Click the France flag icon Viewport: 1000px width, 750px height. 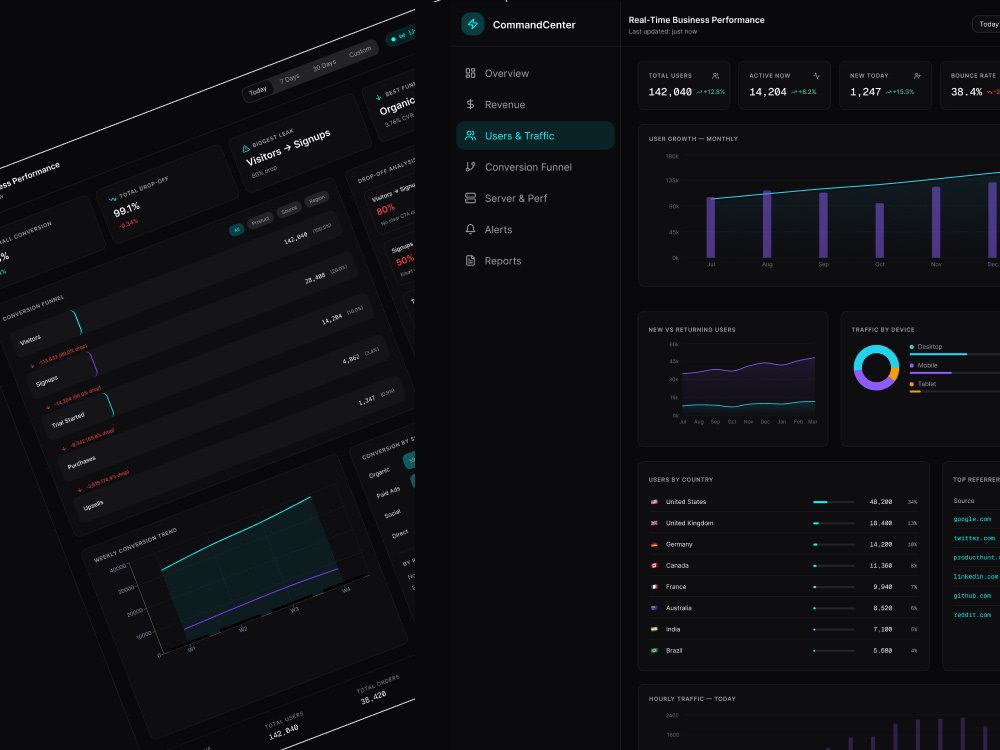[654, 587]
